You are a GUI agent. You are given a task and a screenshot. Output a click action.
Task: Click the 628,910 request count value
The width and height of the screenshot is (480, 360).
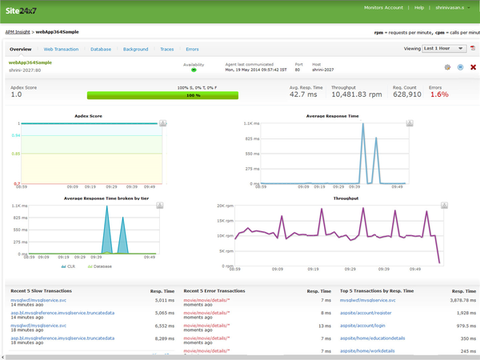tap(407, 94)
